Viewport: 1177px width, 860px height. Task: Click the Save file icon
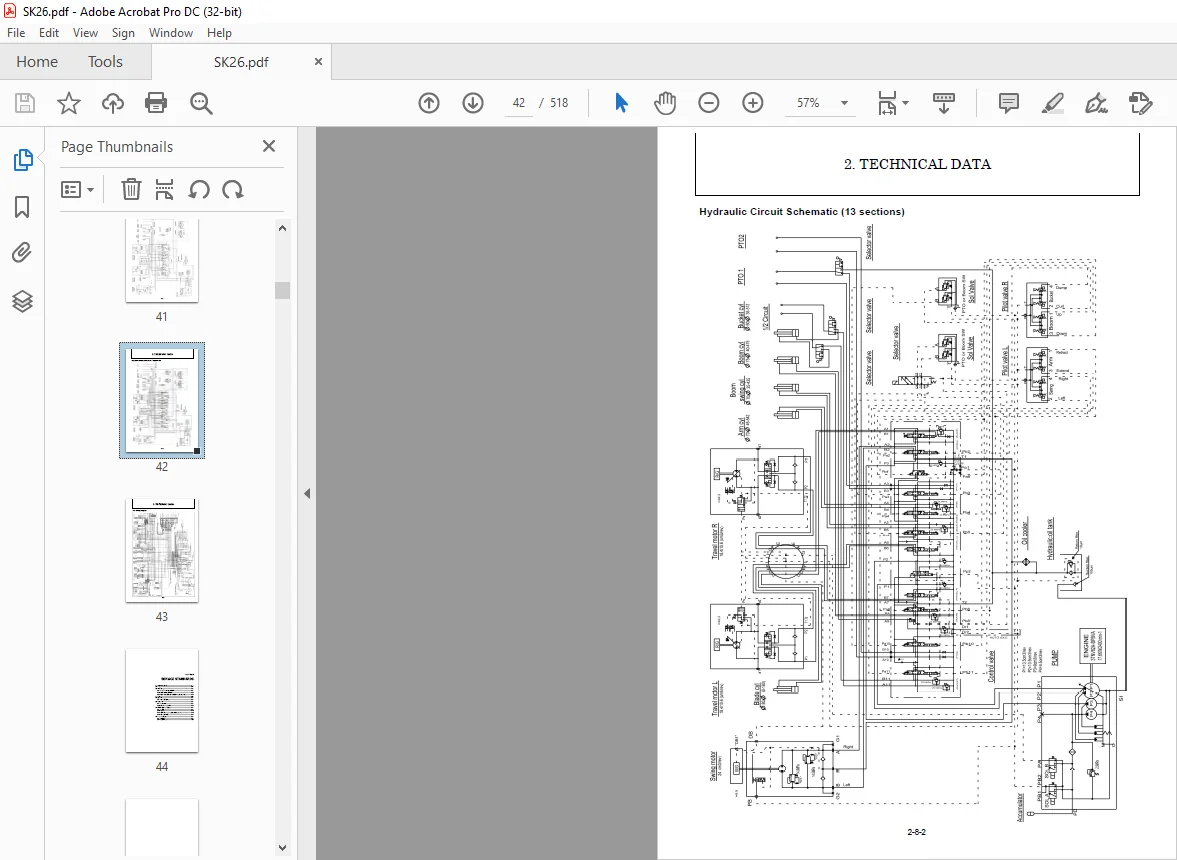coord(25,103)
